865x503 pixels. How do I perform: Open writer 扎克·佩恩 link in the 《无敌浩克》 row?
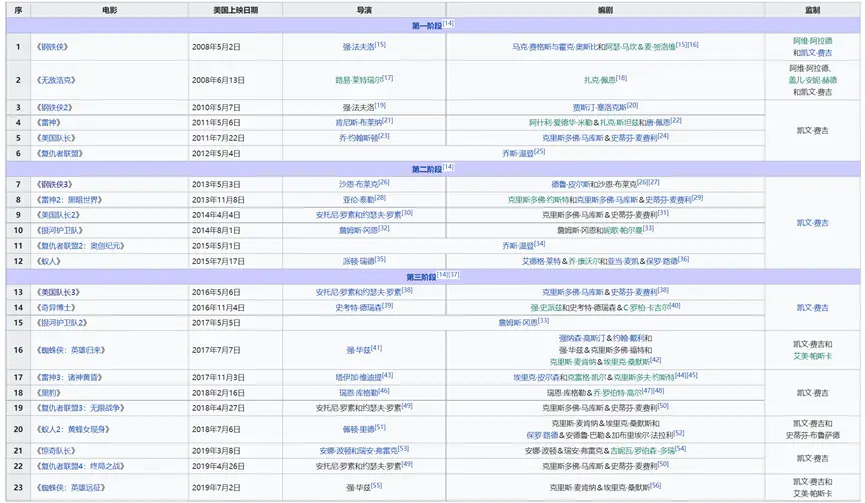coord(600,81)
